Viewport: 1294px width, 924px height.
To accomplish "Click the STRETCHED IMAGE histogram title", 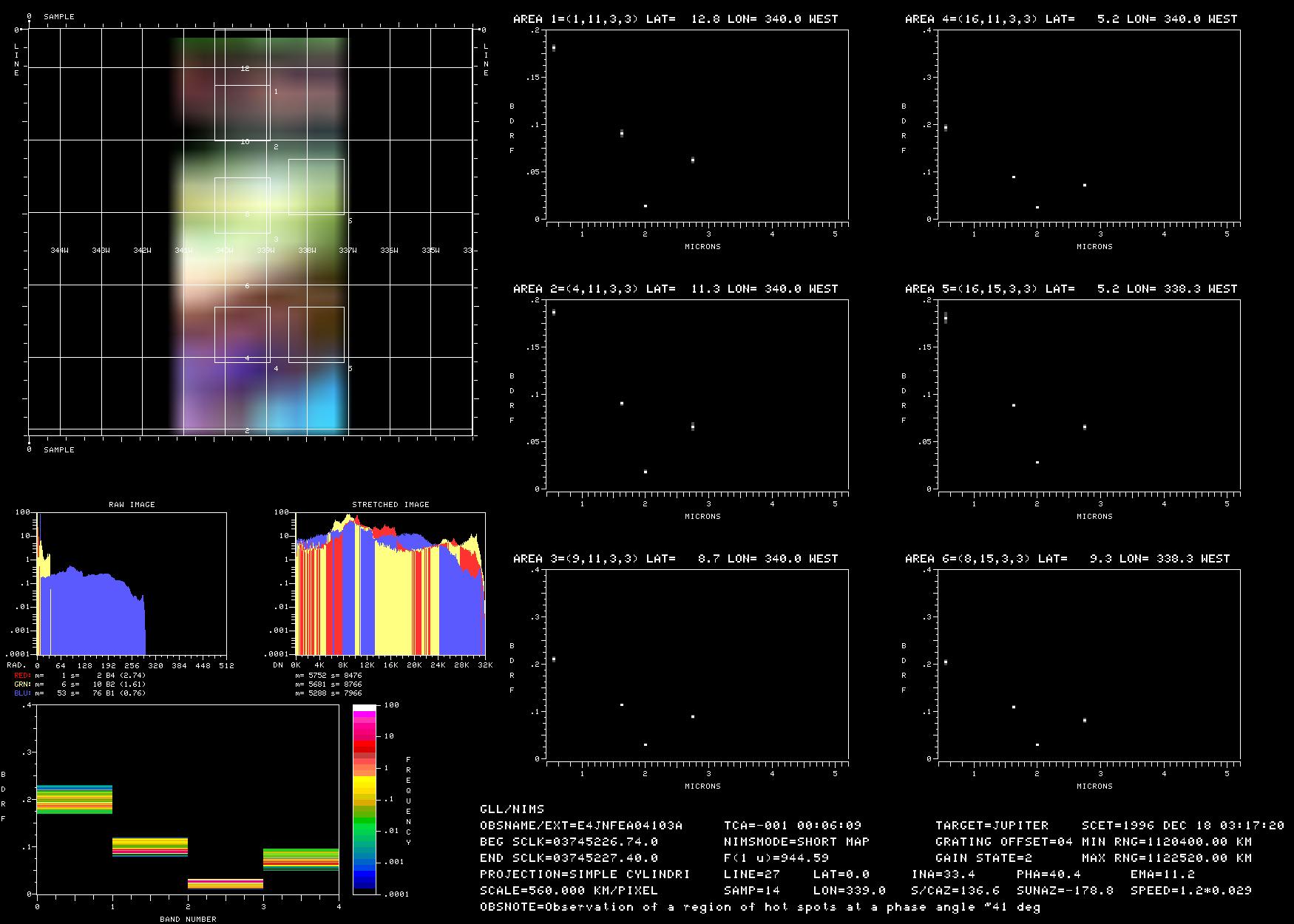I will pos(390,504).
